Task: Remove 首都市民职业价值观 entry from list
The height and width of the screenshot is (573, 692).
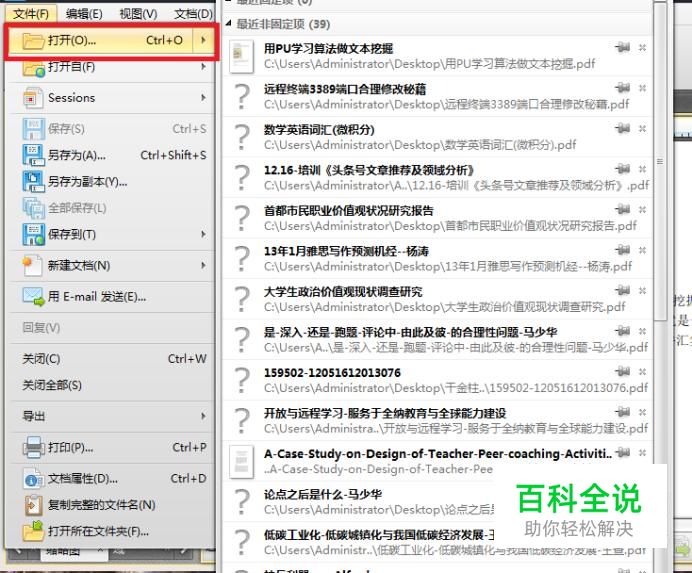Action: click(x=643, y=209)
